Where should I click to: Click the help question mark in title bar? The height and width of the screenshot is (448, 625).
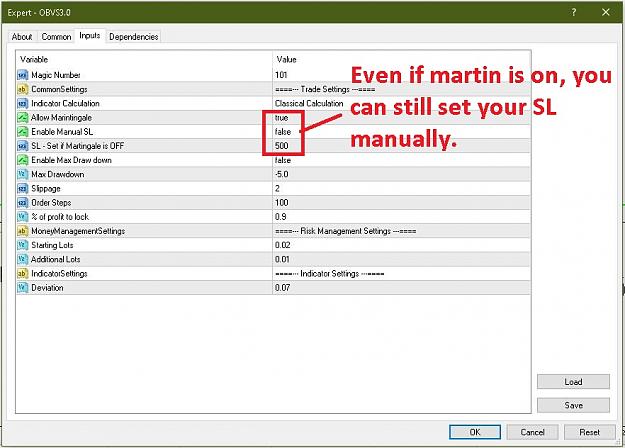[574, 12]
